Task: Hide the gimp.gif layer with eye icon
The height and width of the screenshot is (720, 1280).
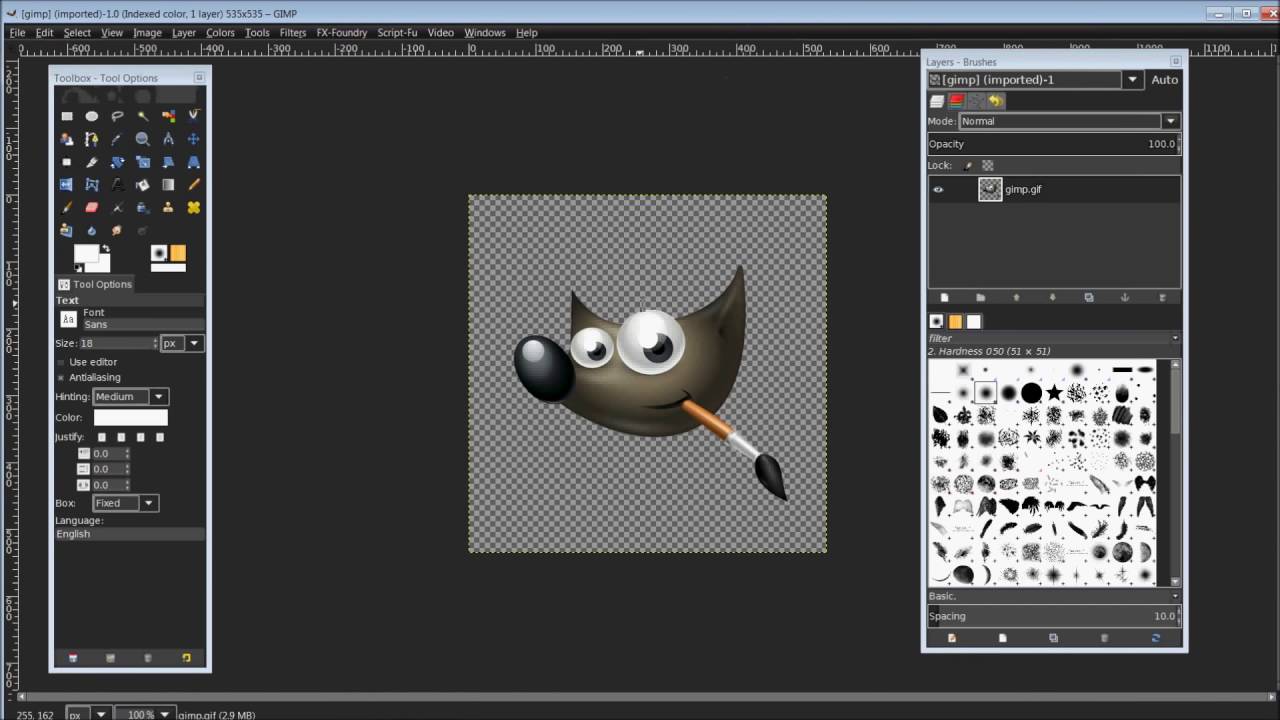Action: pos(938,189)
